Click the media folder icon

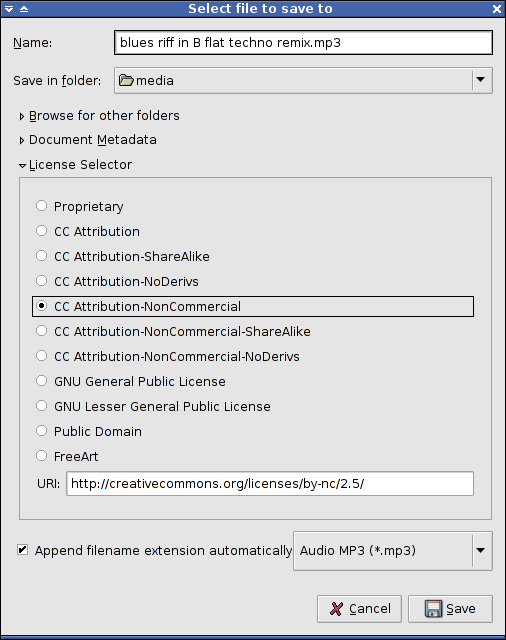(x=126, y=80)
